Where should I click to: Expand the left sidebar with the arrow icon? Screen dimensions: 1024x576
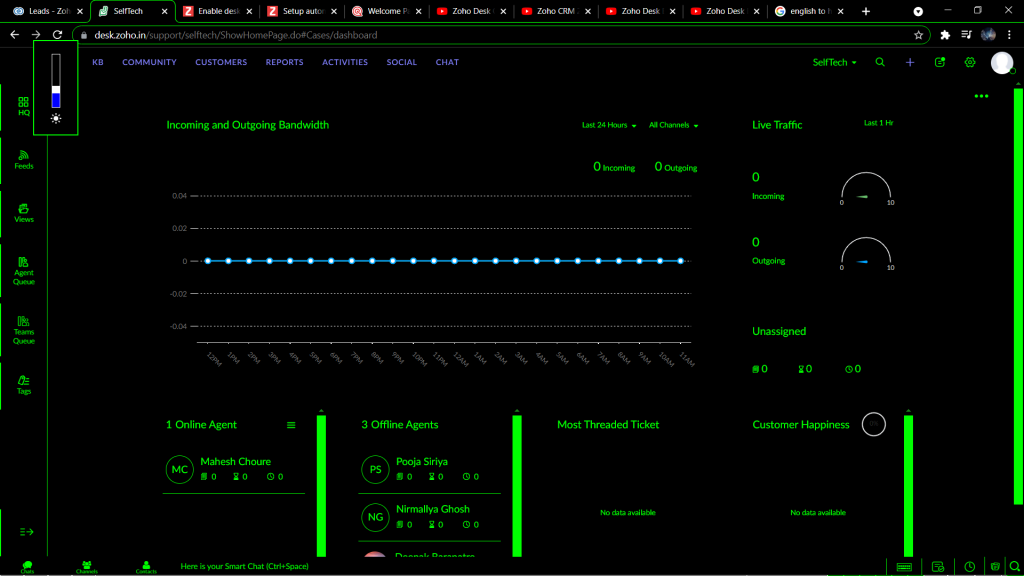click(26, 532)
